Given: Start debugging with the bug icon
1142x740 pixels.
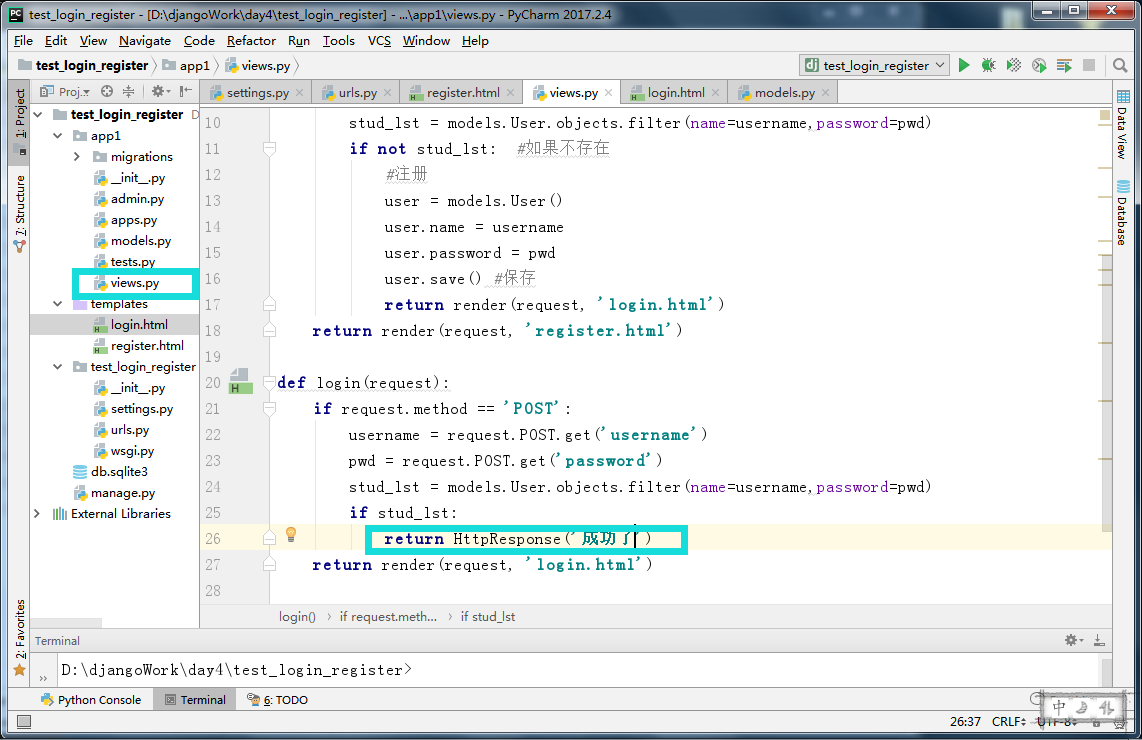Looking at the screenshot, I should [x=988, y=66].
